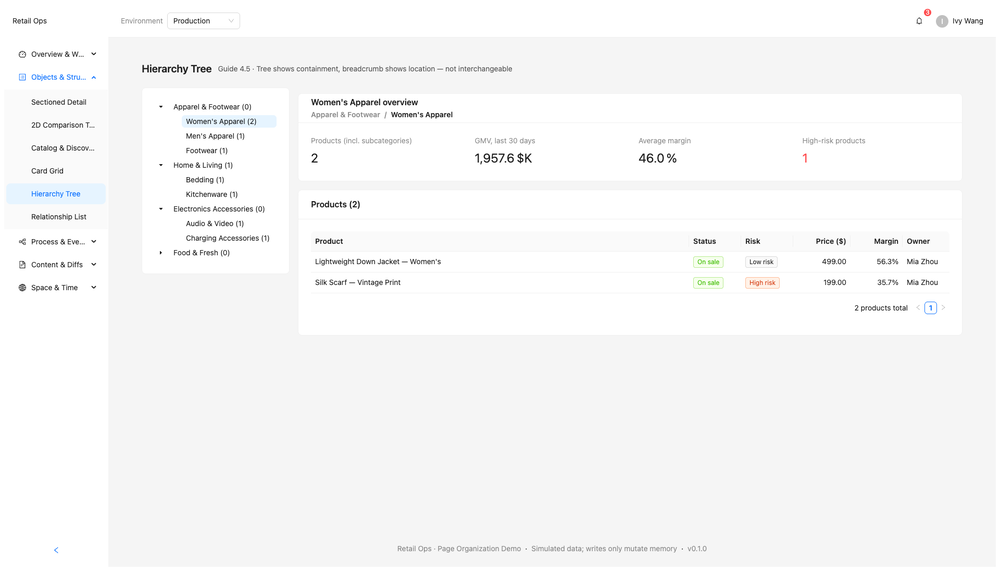Open the Environment Production dropdown
1000x571 pixels.
203,21
